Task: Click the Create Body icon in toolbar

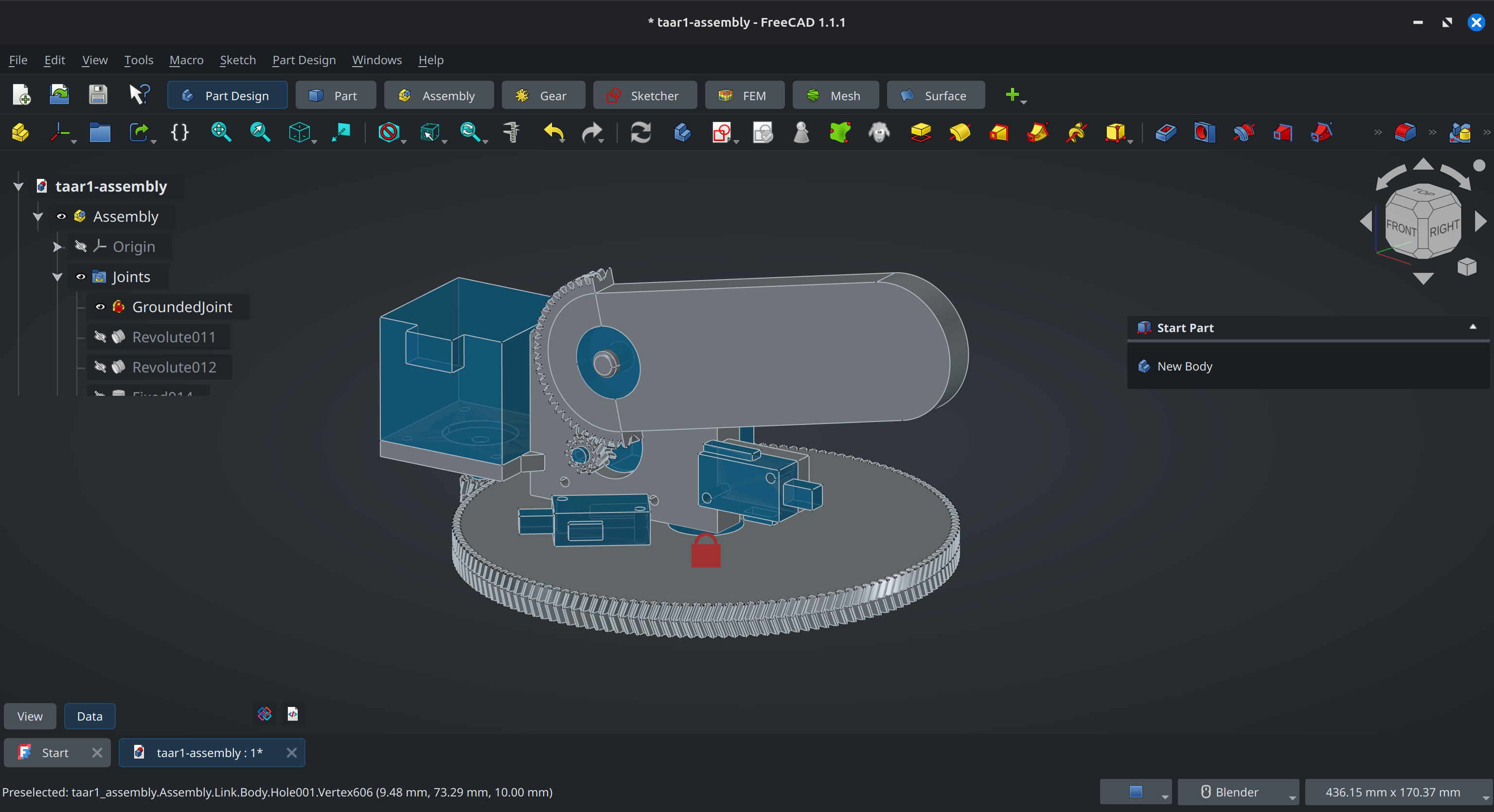Action: (x=683, y=132)
